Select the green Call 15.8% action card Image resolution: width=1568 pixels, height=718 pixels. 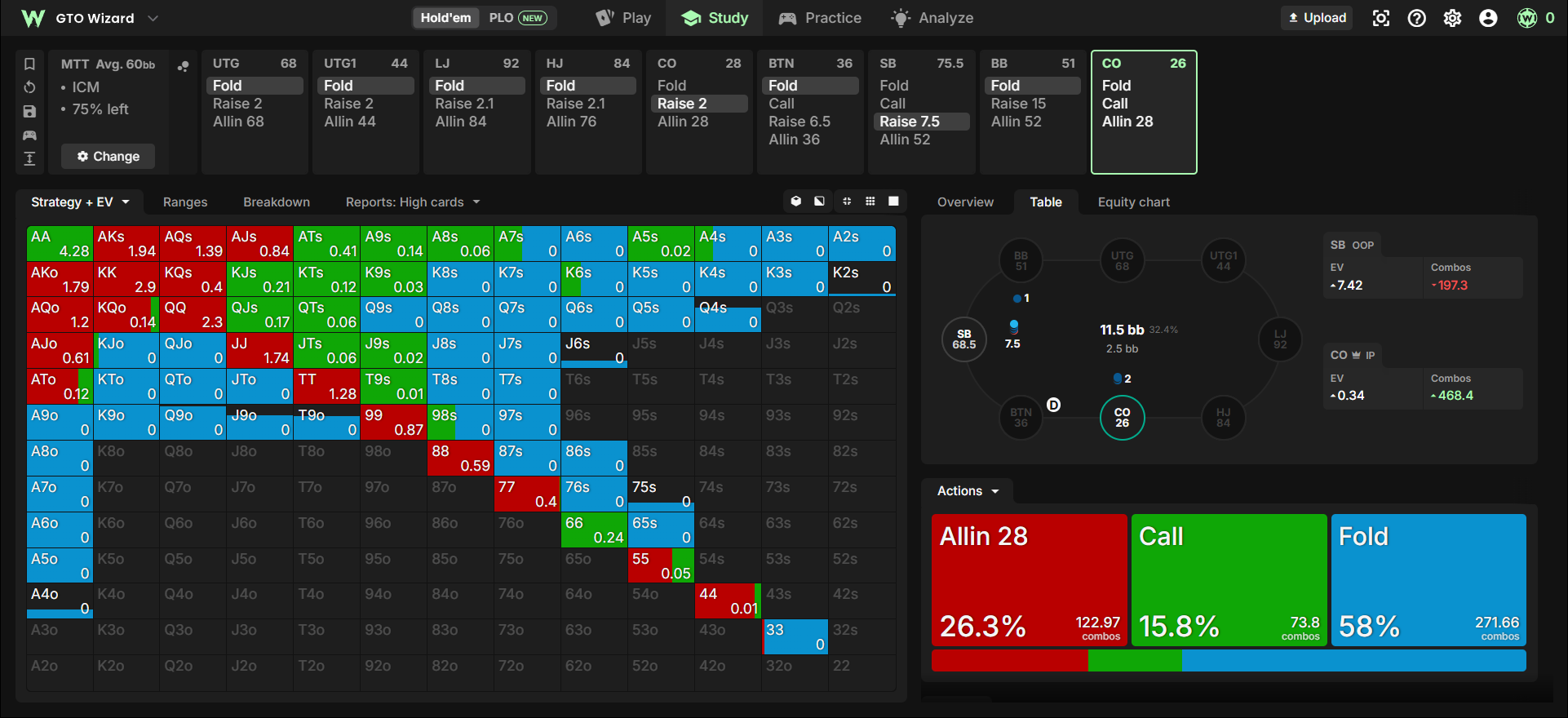pyautogui.click(x=1229, y=580)
